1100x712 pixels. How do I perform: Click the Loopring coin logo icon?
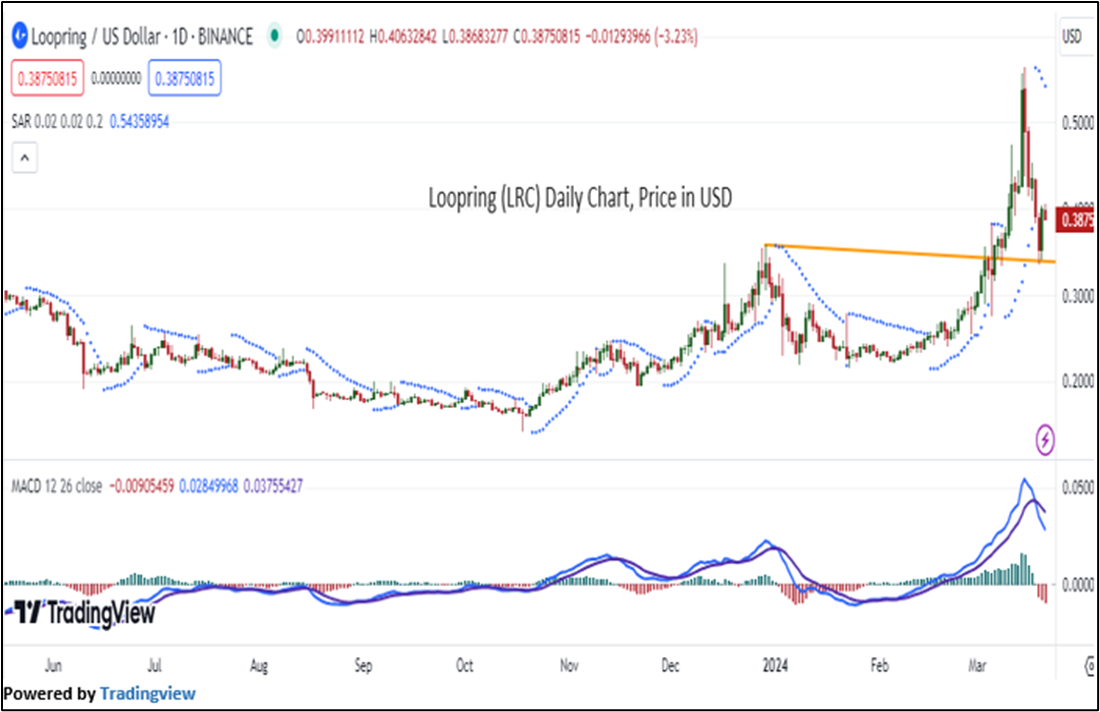[20, 36]
